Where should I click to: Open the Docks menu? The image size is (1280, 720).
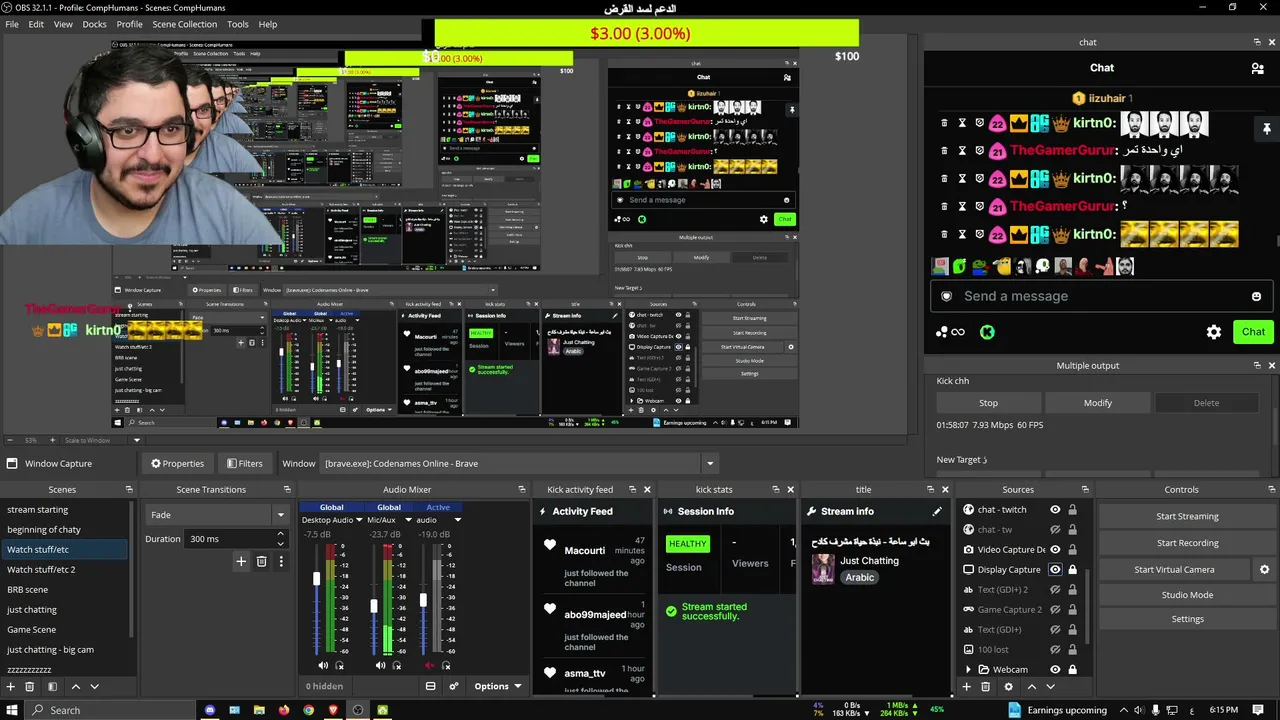click(94, 24)
